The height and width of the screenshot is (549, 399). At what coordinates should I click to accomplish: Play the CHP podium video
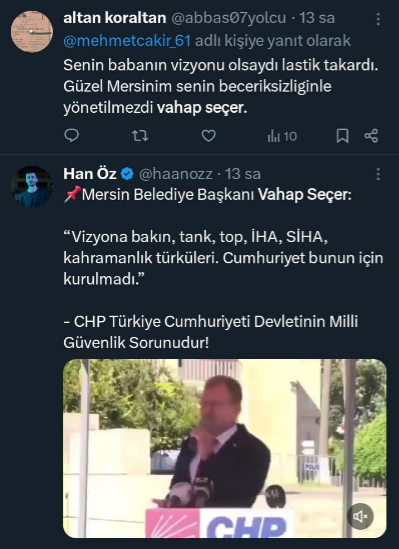tap(225, 448)
